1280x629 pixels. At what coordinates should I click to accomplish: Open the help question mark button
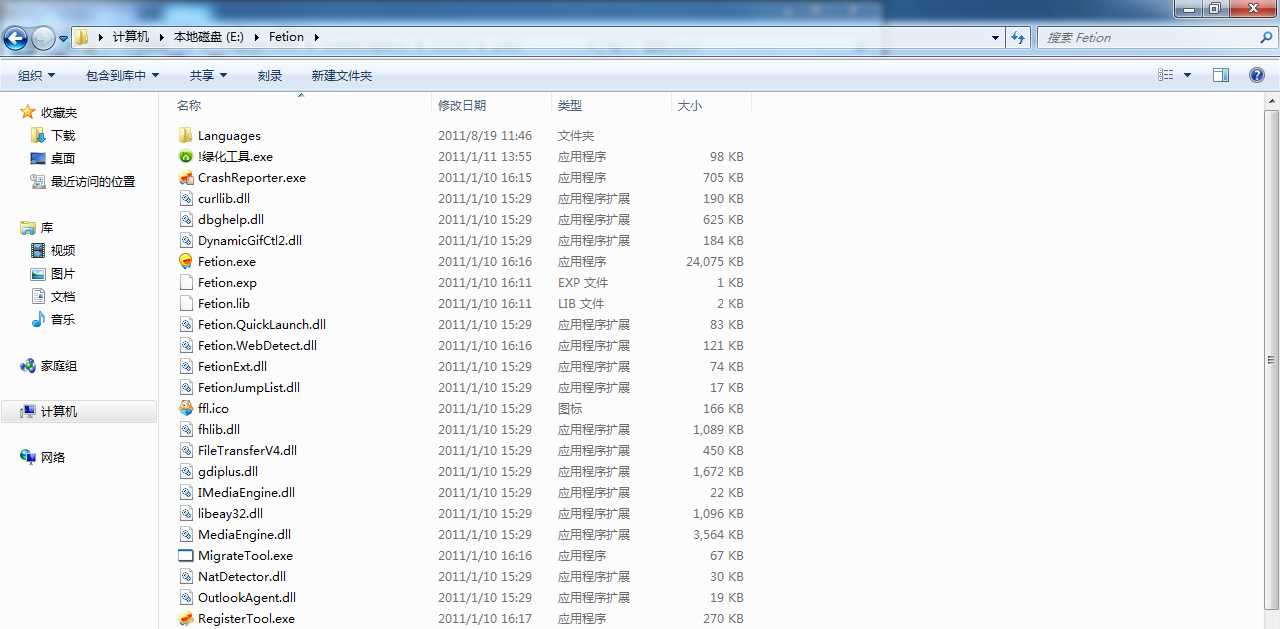pos(1257,75)
